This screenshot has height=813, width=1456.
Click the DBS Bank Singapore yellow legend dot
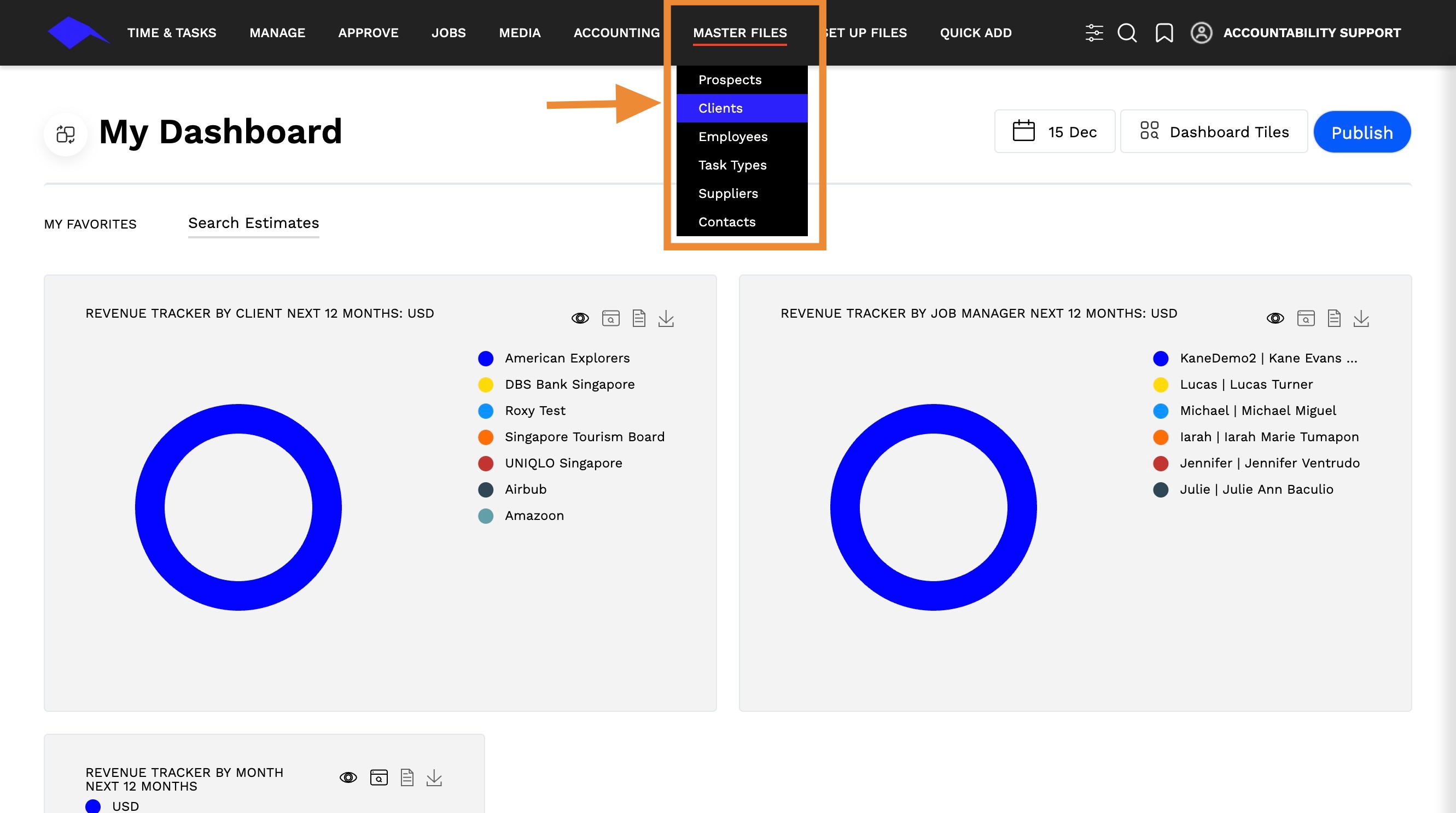pyautogui.click(x=486, y=385)
